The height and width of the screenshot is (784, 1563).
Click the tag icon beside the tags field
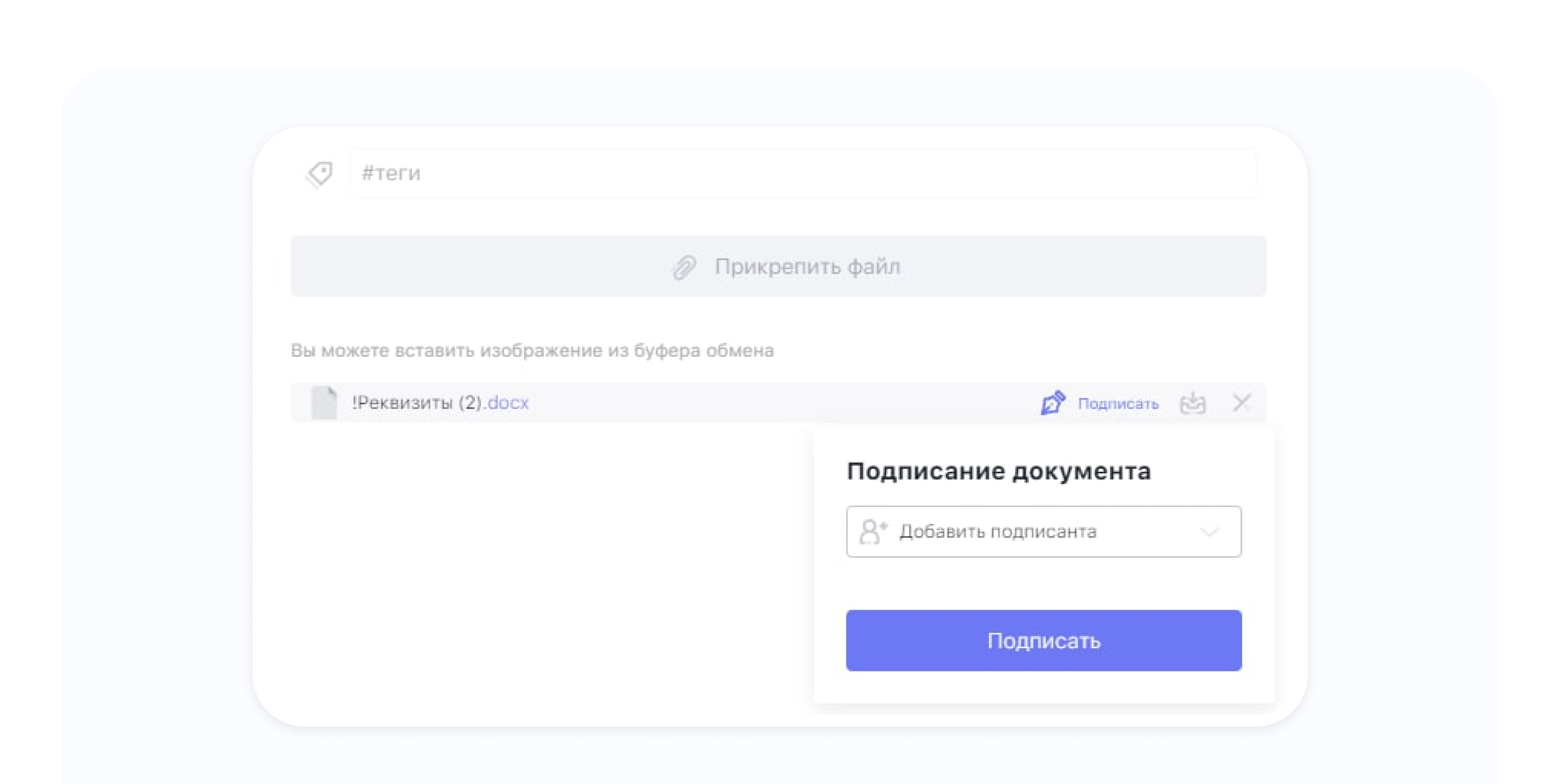320,174
